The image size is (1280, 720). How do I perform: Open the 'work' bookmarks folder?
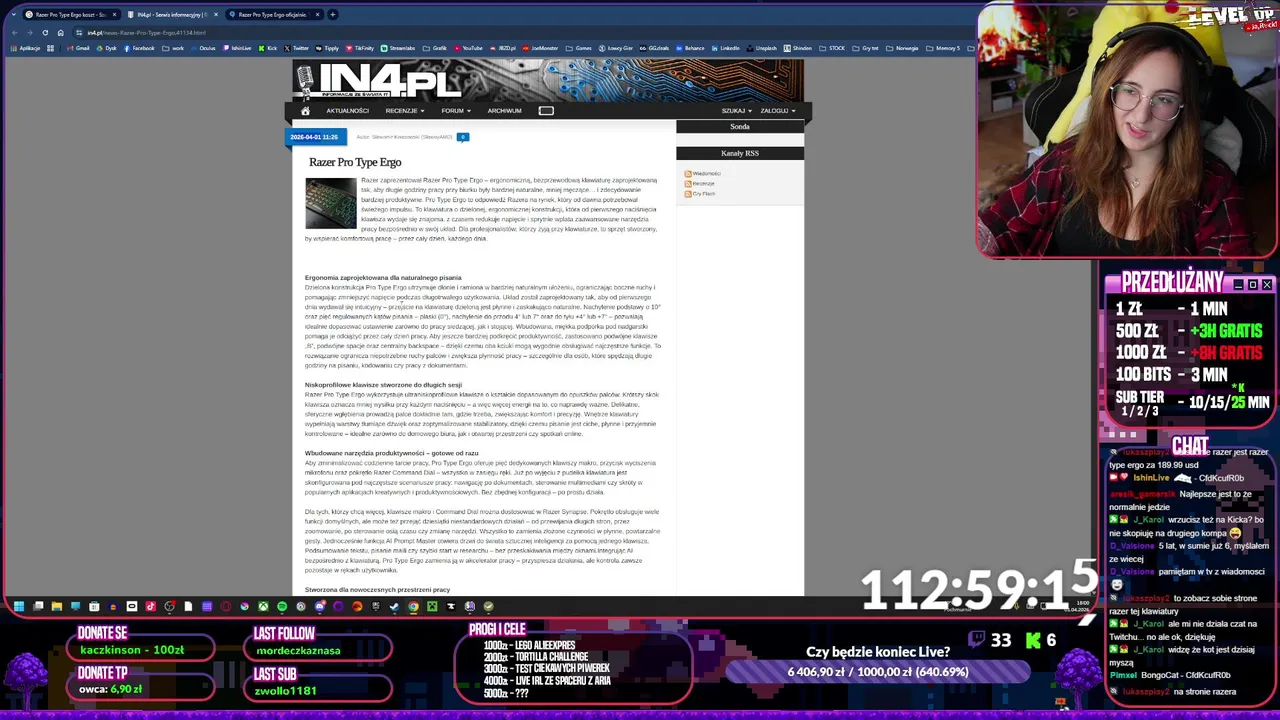[173, 48]
